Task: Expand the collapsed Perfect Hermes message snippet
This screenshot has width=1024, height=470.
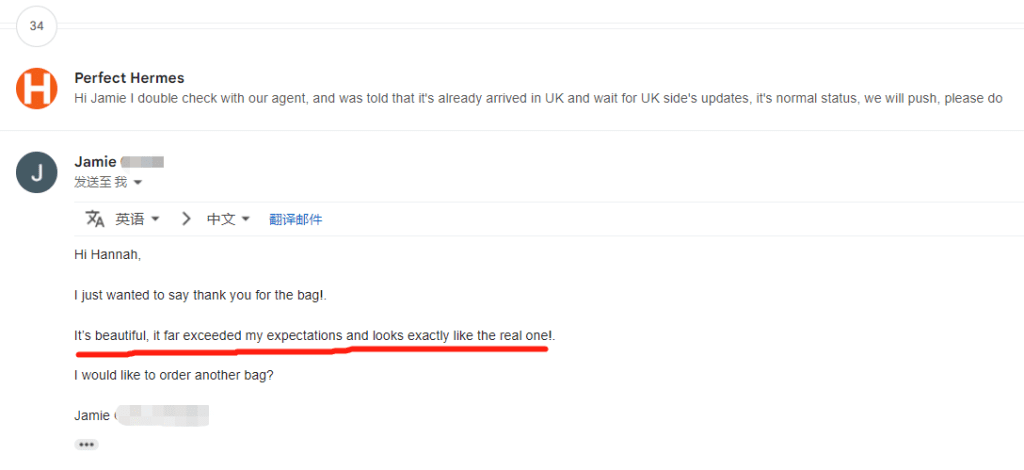Action: [x=538, y=99]
